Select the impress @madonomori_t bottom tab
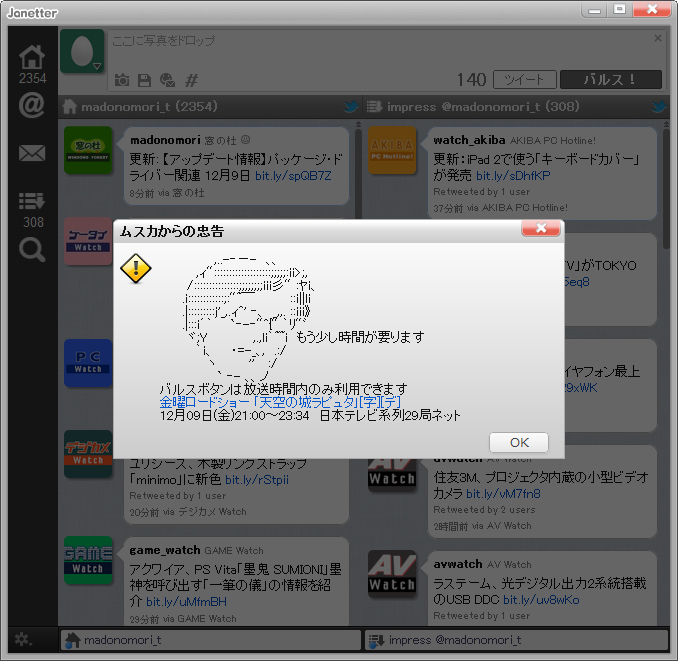The height and width of the screenshot is (661, 678). pyautogui.click(x=517, y=640)
